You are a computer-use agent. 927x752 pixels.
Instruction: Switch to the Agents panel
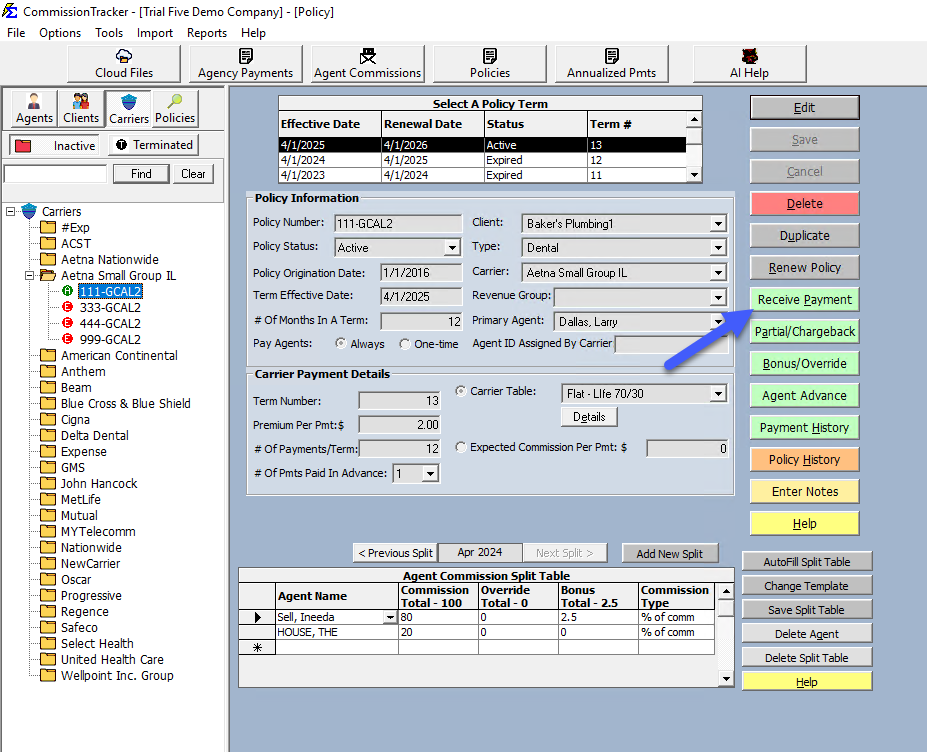point(34,108)
